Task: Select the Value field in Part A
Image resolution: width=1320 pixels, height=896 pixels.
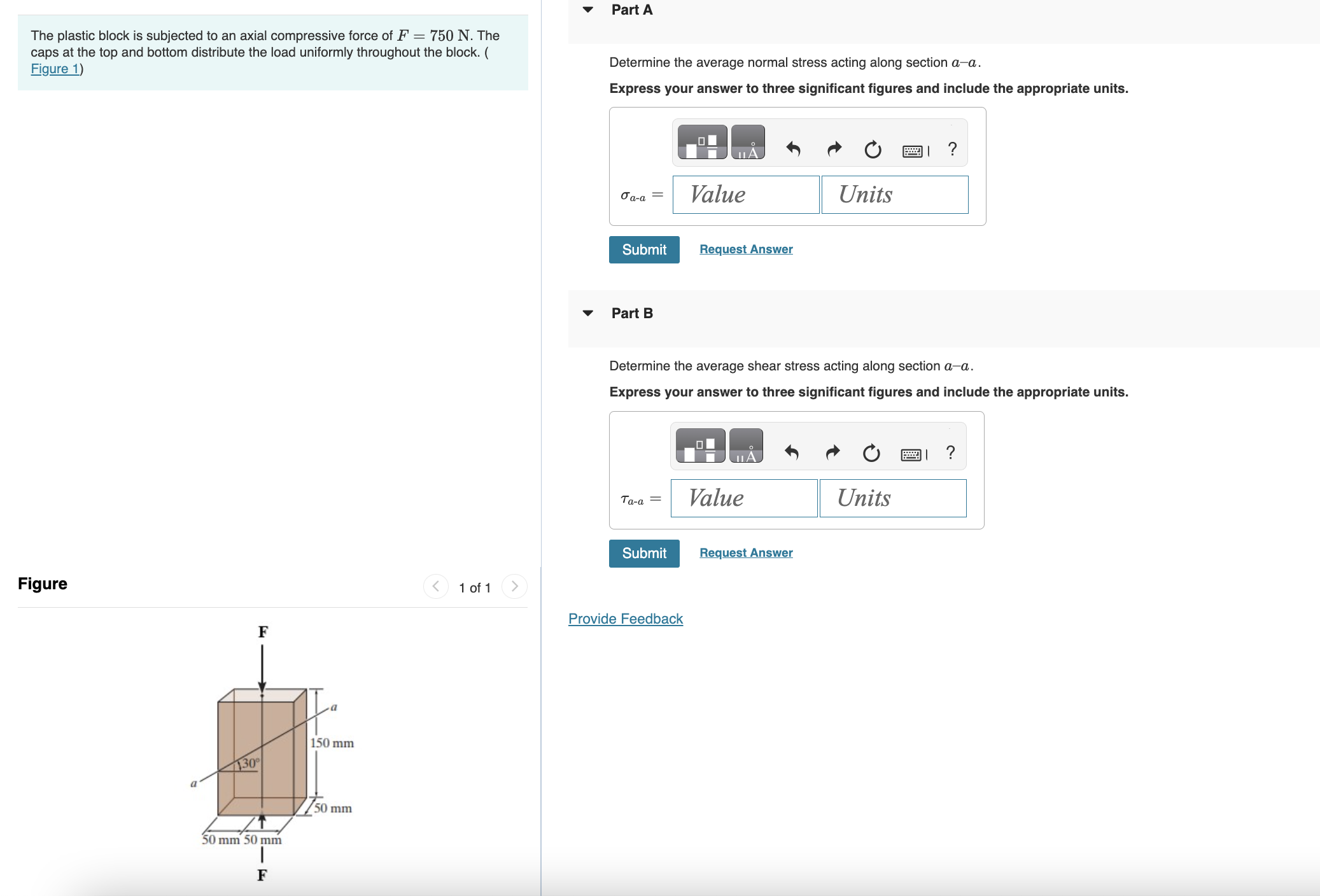Action: pyautogui.click(x=745, y=194)
